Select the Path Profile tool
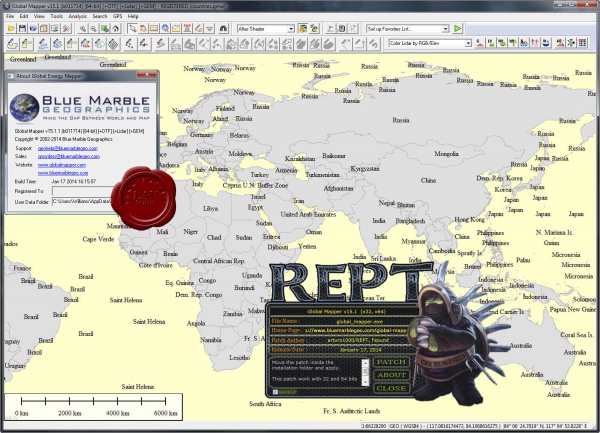 click(176, 29)
